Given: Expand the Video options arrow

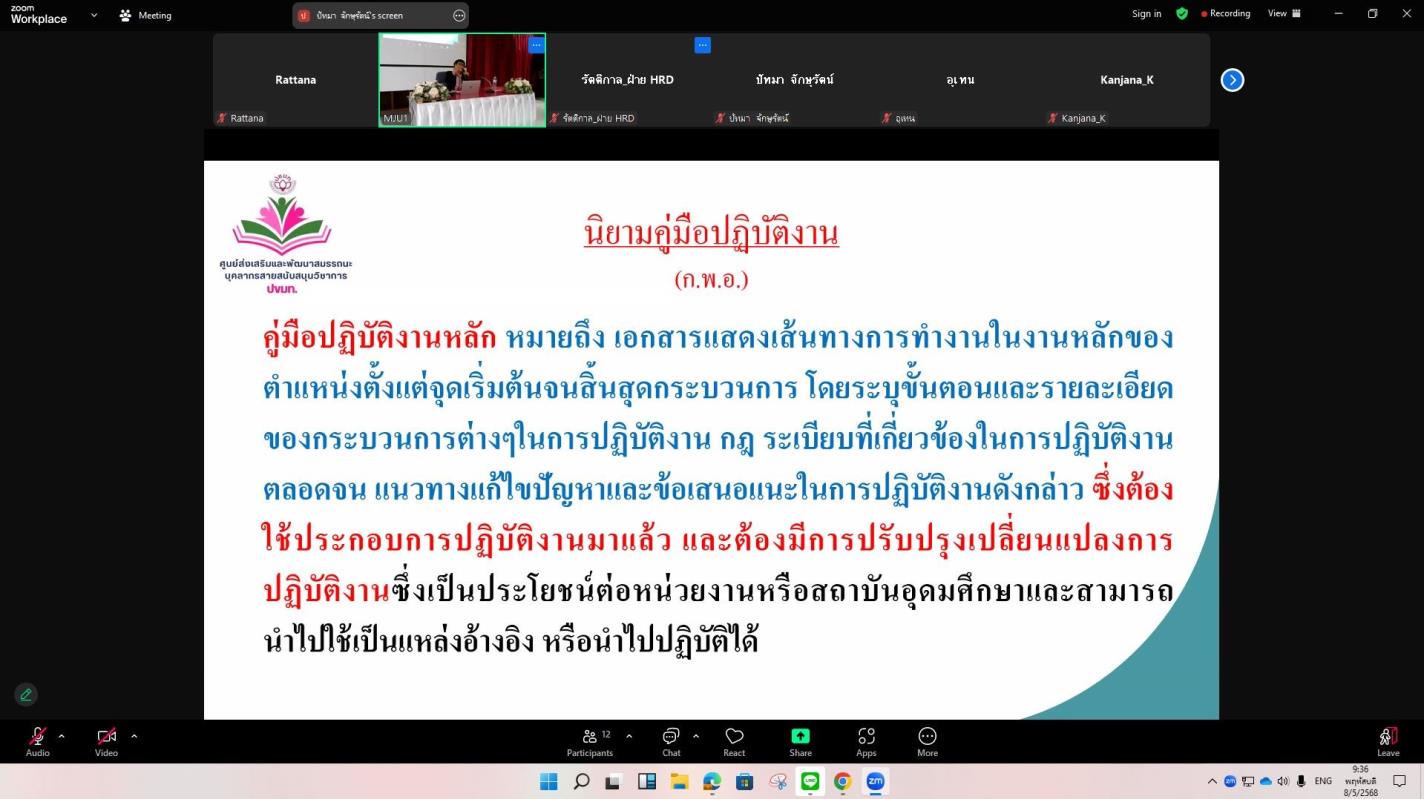Looking at the screenshot, I should (134, 736).
